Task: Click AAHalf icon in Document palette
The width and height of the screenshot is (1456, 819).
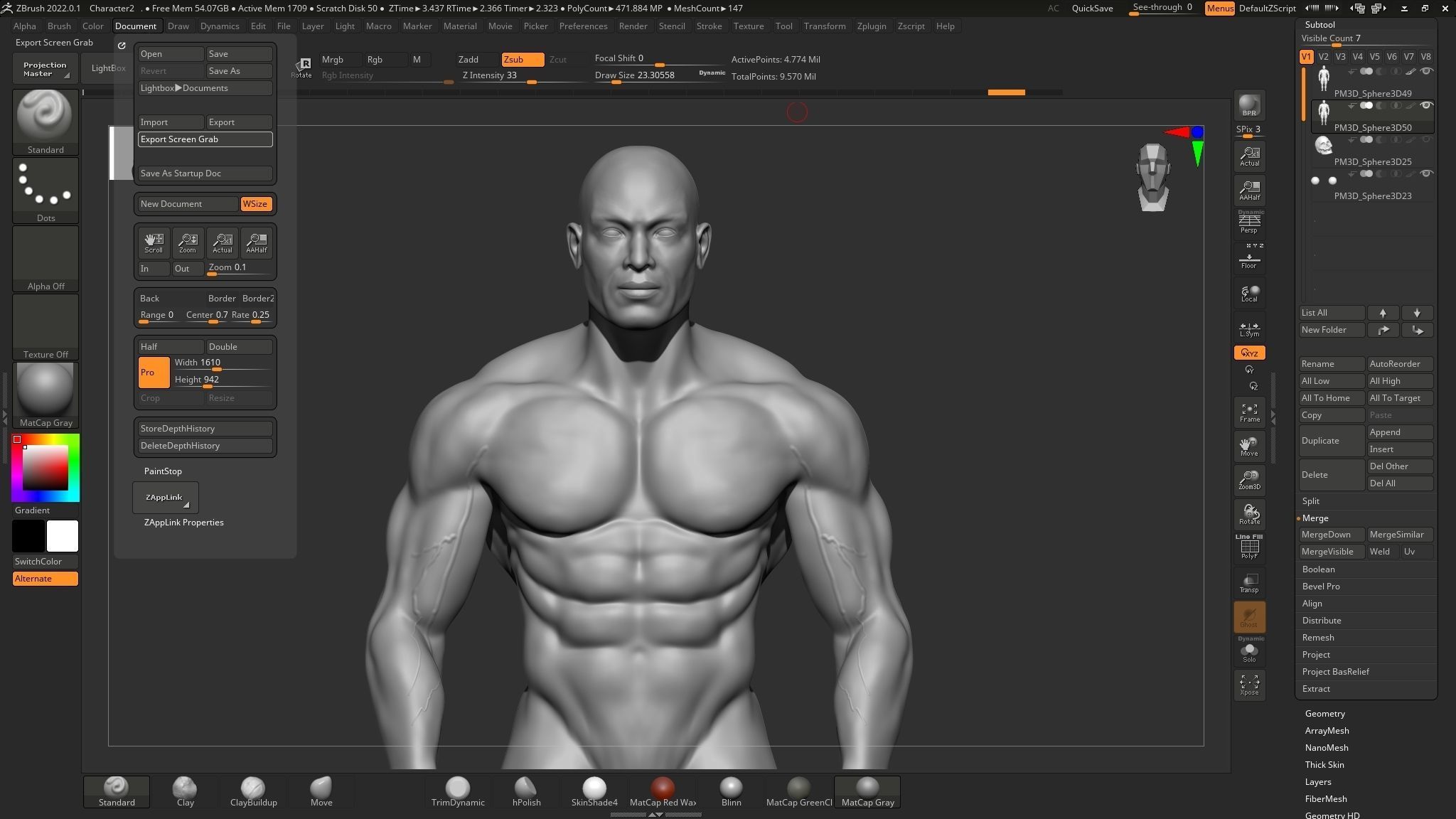Action: pyautogui.click(x=256, y=242)
